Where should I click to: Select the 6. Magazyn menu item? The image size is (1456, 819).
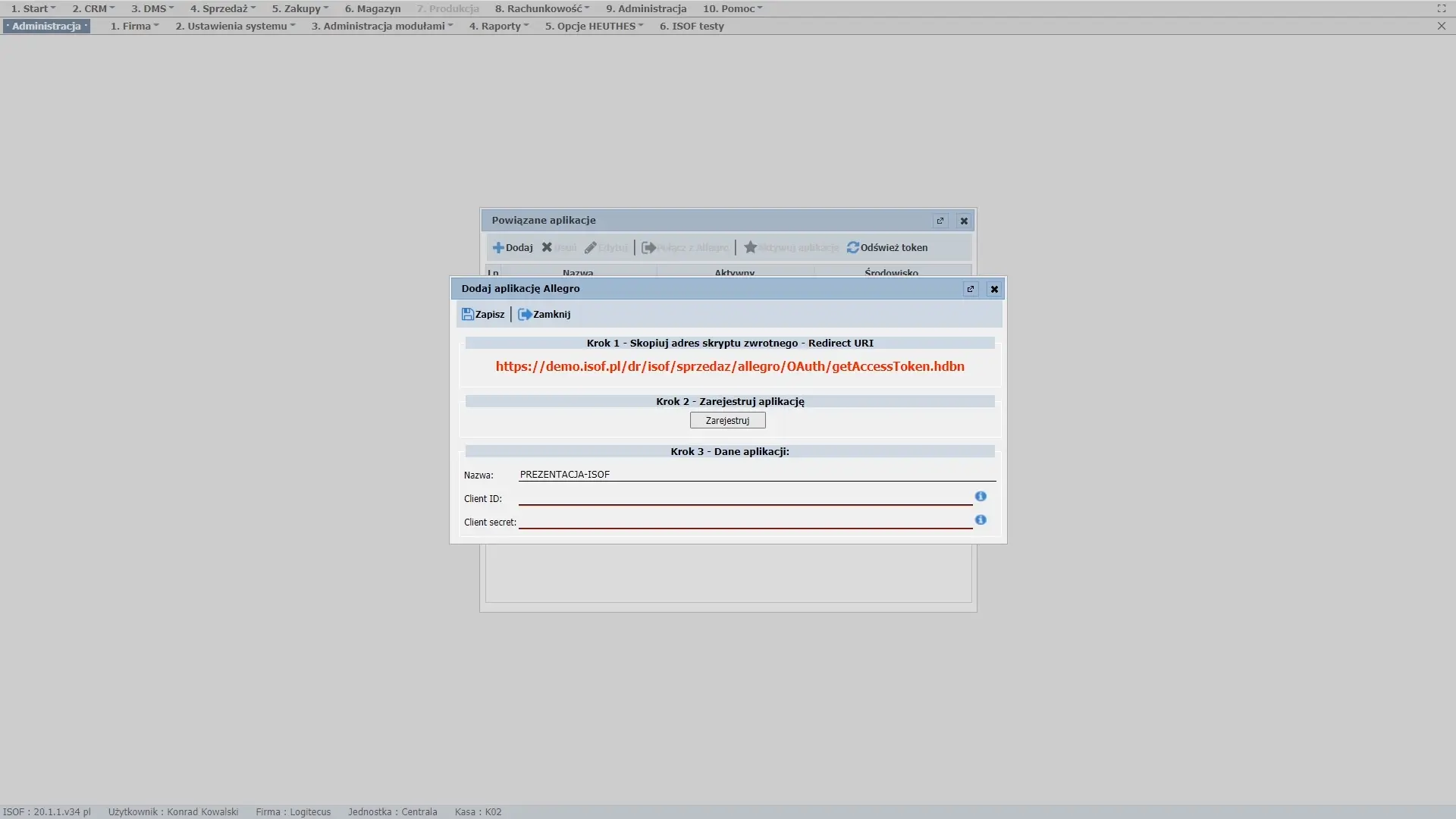(372, 8)
